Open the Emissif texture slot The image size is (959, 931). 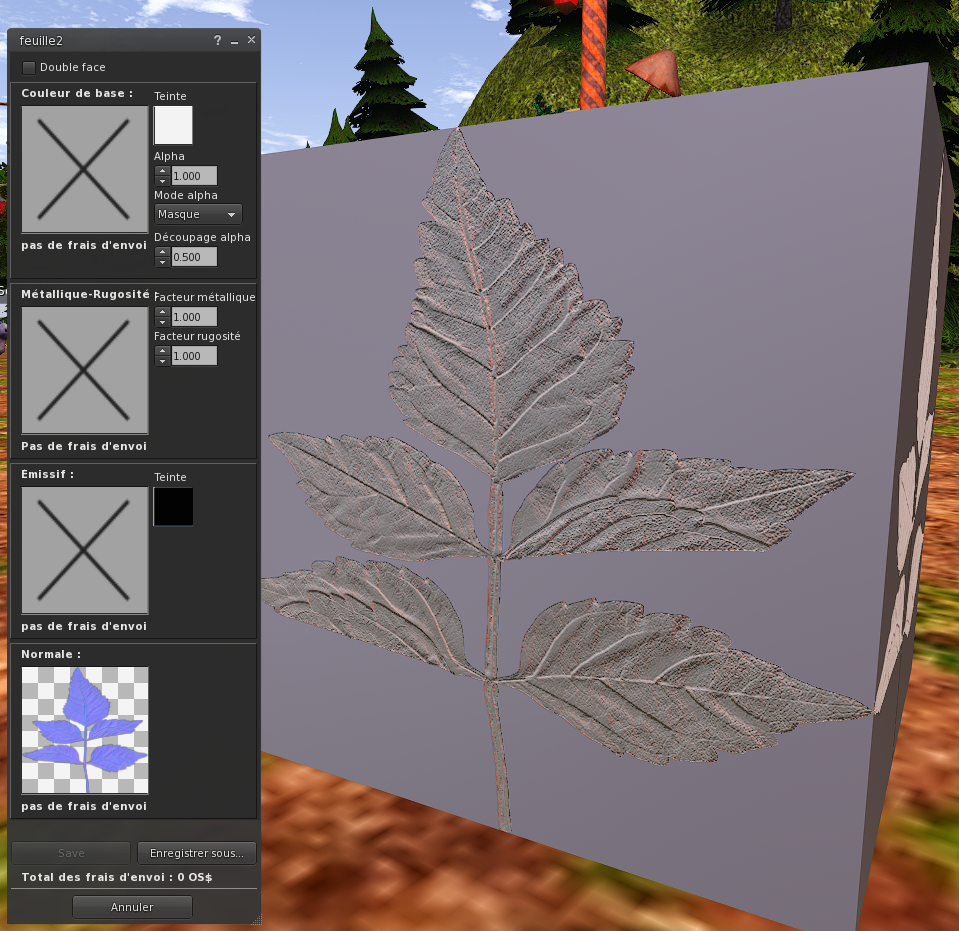tap(85, 549)
